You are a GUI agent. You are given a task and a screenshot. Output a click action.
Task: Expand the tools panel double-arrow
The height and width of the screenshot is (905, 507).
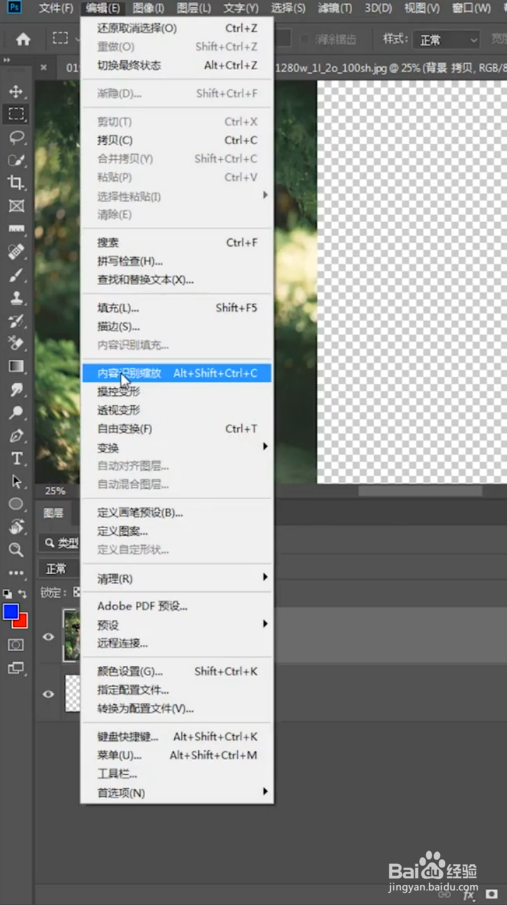[6, 60]
